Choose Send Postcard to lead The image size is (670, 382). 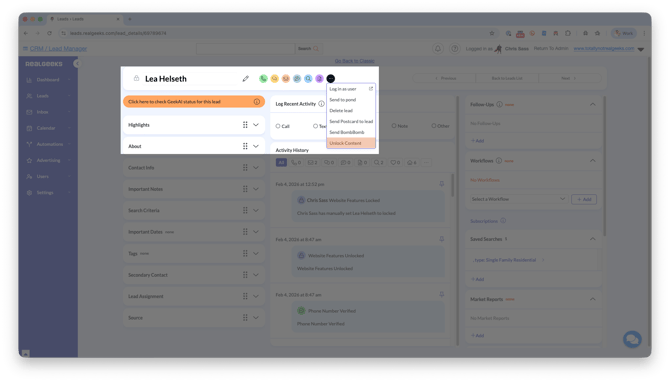[351, 121]
